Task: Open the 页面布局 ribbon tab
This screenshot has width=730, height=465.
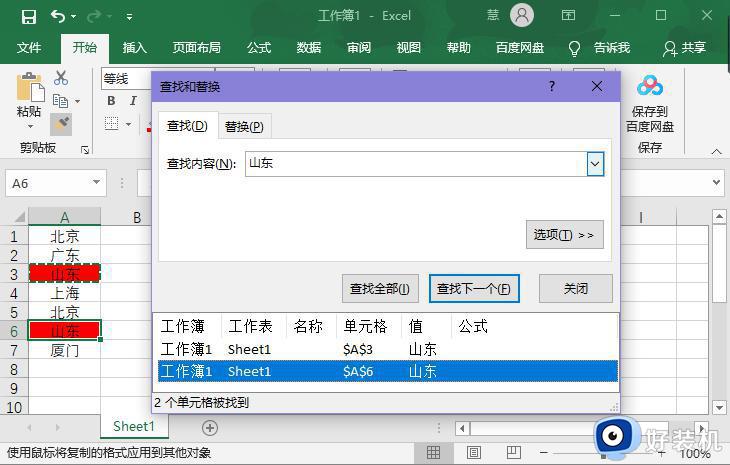Action: 196,47
